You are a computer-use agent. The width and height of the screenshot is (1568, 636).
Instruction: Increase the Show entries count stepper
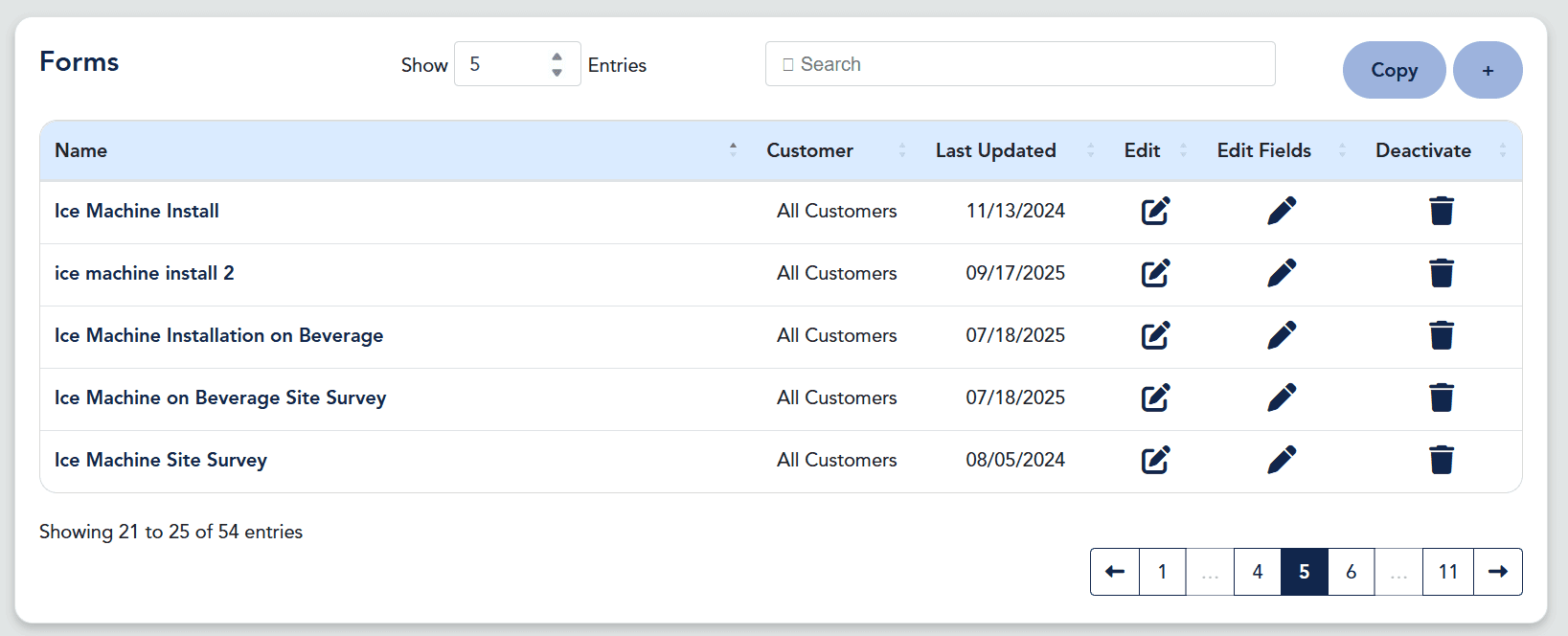(557, 57)
